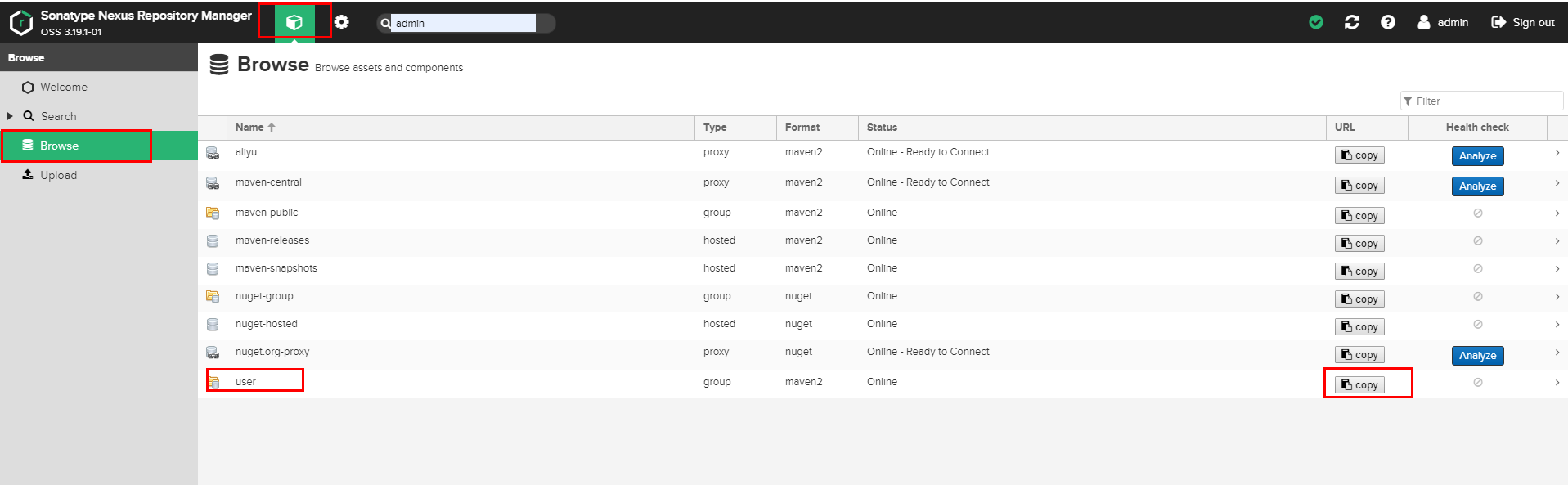Copy URL of nuget.org-proxy repository

coord(1359,355)
